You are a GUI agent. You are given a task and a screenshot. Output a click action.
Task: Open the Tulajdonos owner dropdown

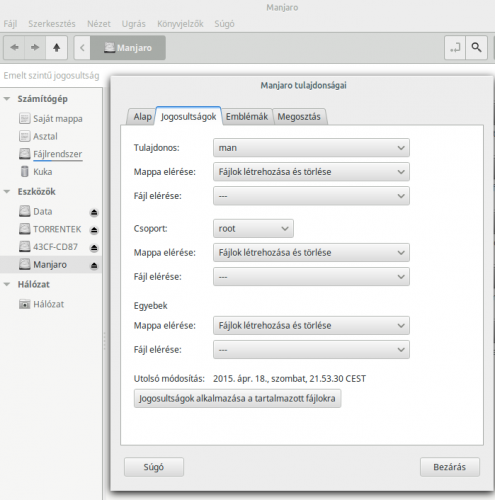click(311, 148)
